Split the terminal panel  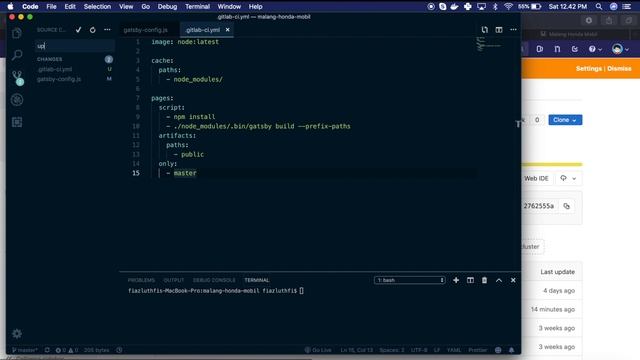click(x=470, y=280)
